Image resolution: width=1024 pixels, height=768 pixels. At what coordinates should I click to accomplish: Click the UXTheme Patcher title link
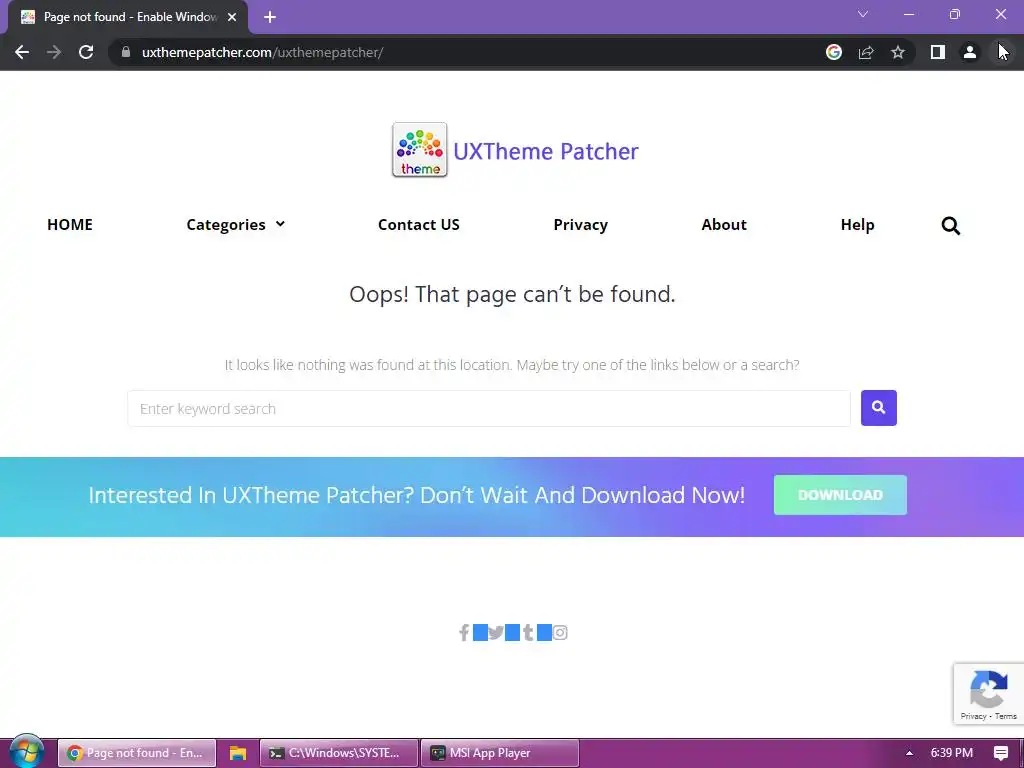(x=545, y=152)
